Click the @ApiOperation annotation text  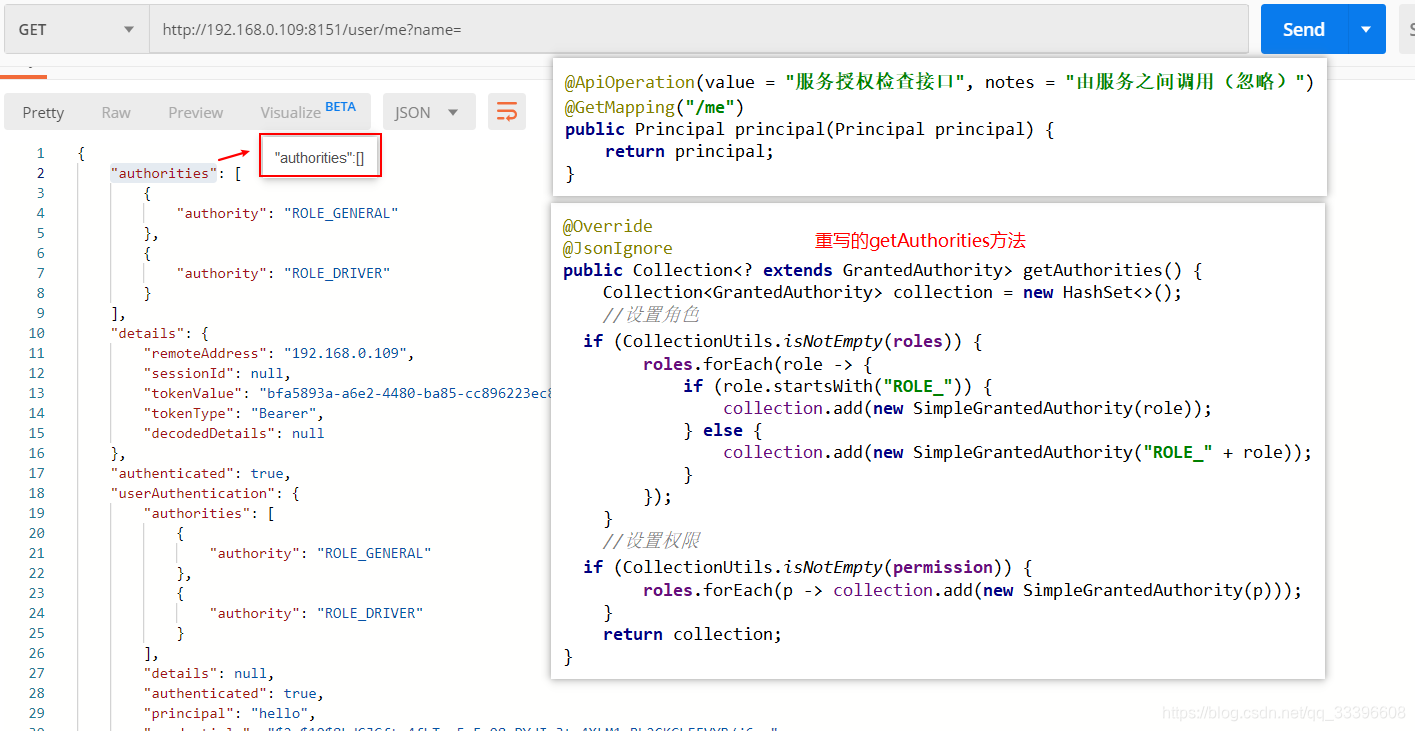pos(939,82)
